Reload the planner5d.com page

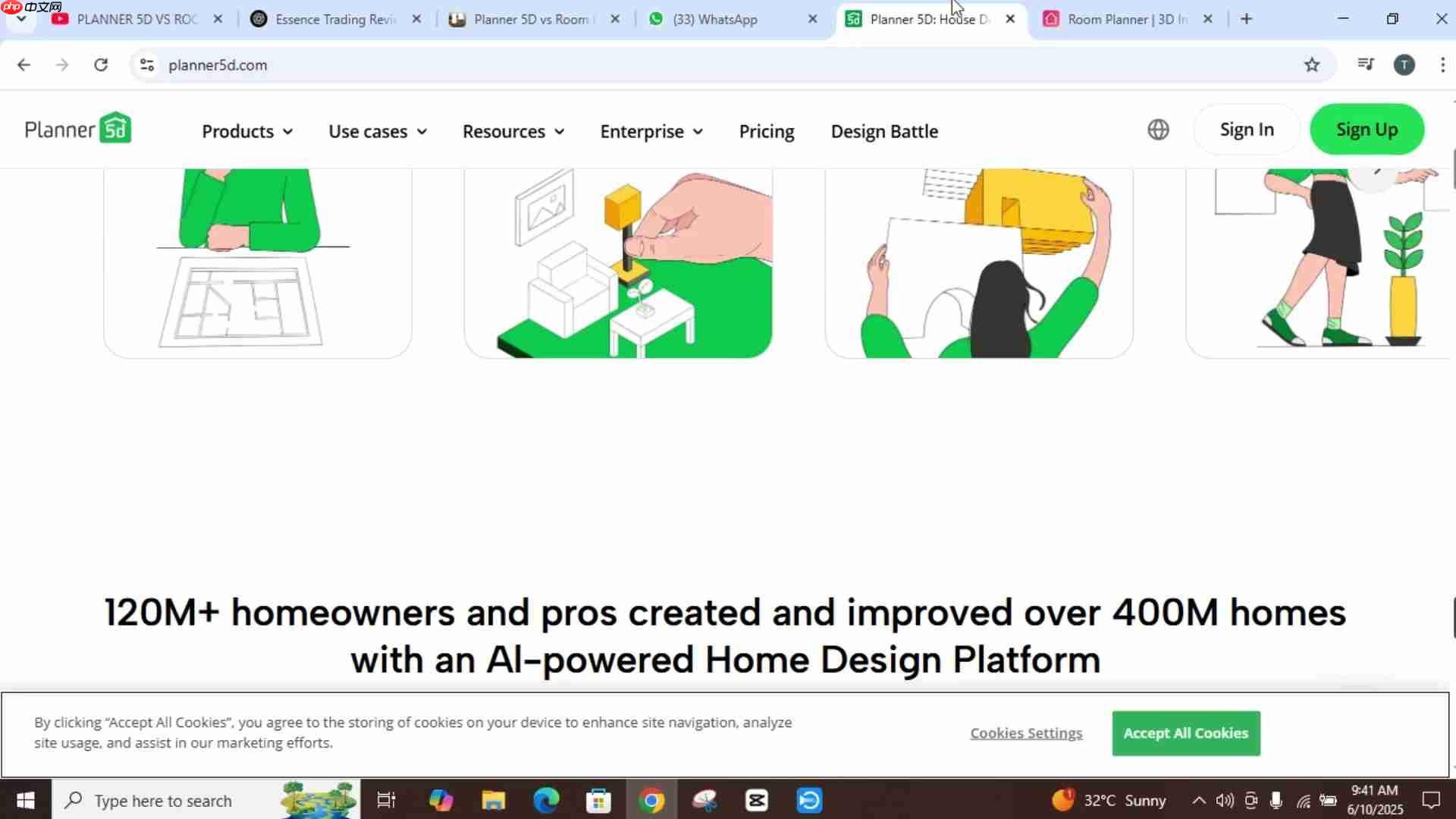click(101, 65)
